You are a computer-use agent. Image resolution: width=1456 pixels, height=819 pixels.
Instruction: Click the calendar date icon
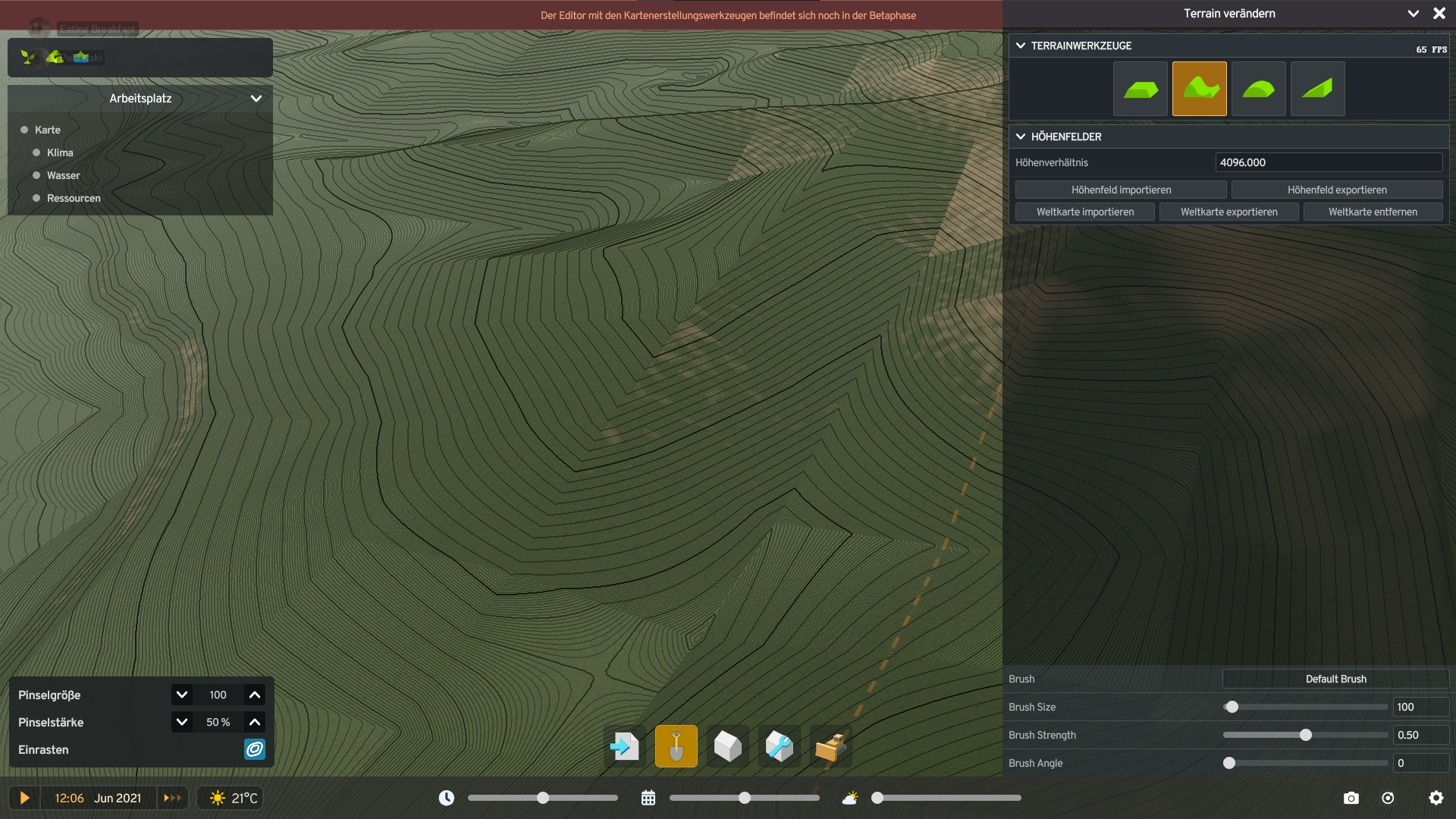point(648,798)
